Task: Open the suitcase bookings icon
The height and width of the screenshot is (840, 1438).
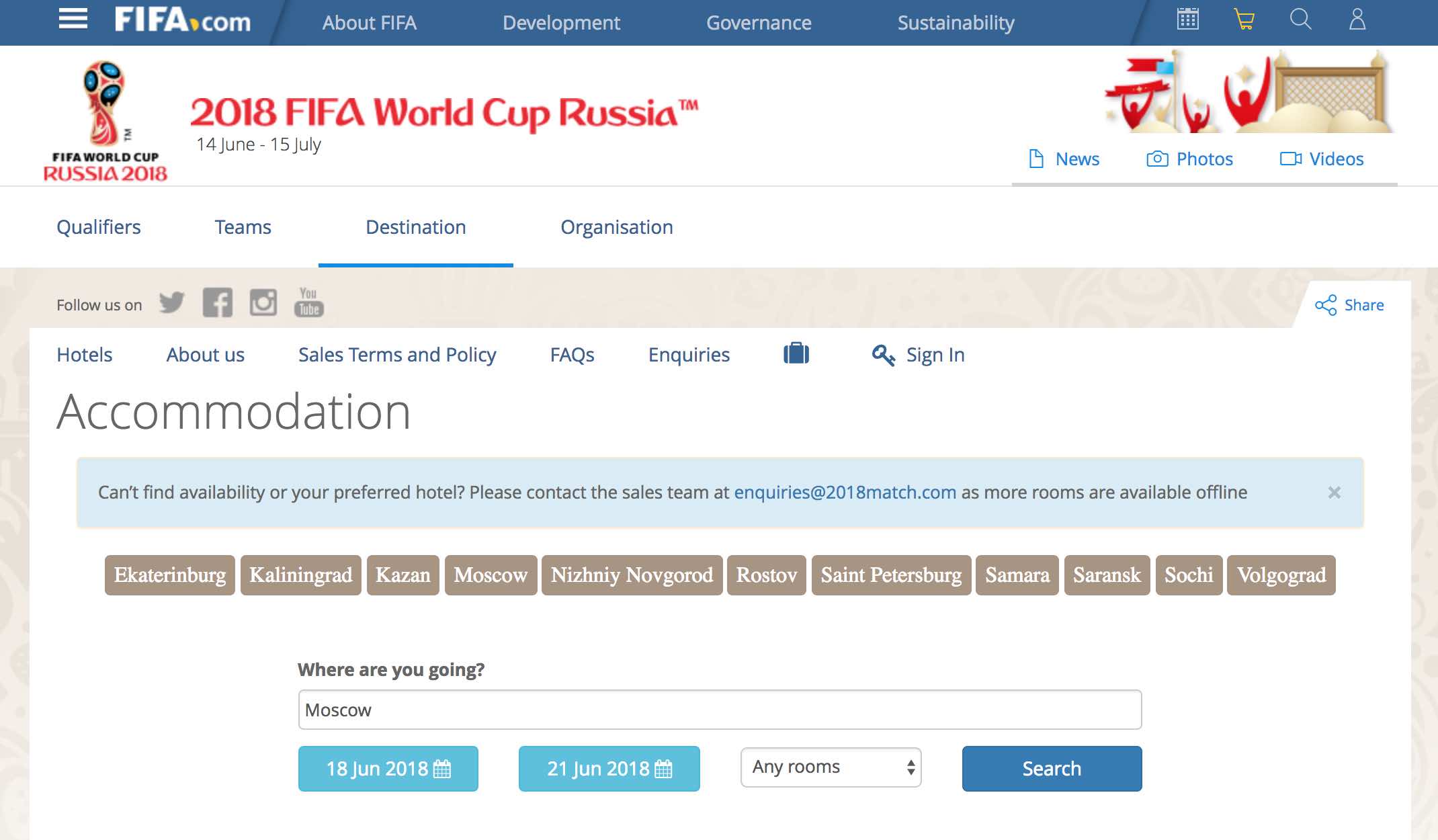Action: coord(796,353)
